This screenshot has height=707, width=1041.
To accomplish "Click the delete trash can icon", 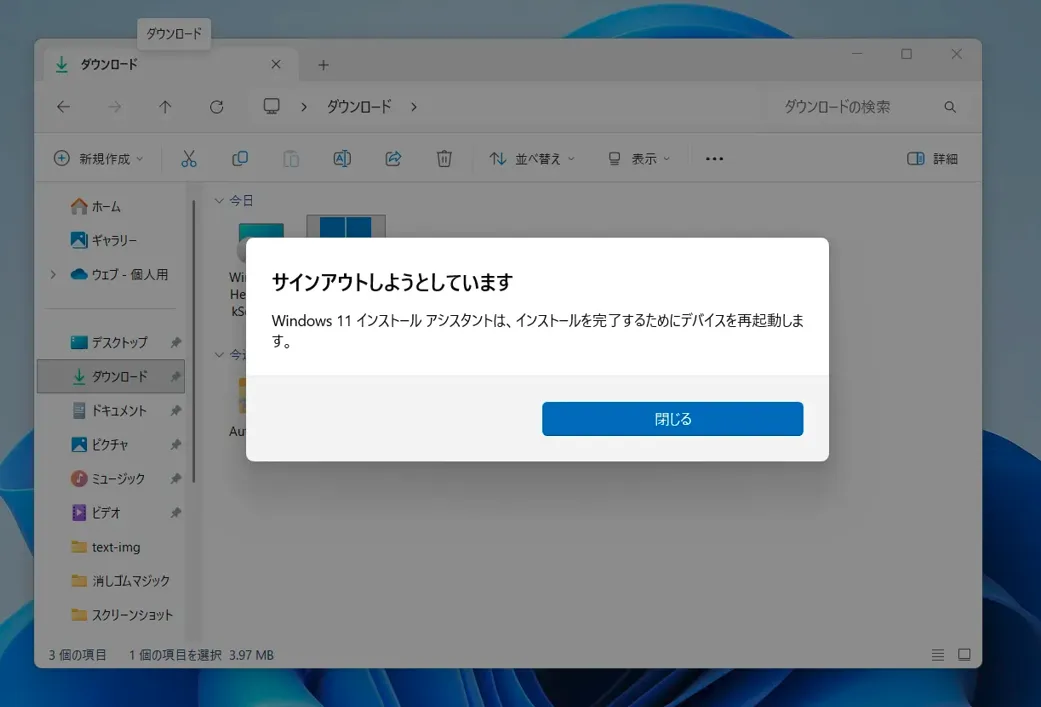I will [444, 159].
